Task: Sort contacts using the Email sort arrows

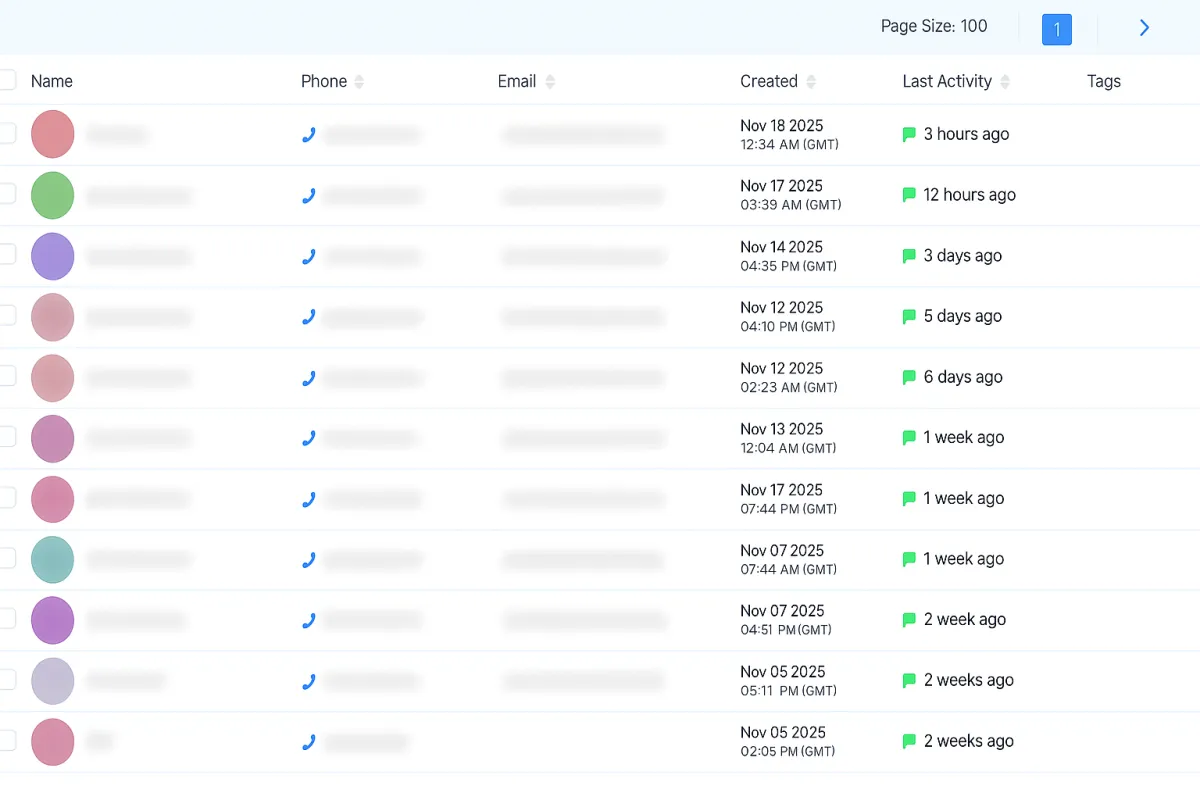Action: [x=550, y=82]
